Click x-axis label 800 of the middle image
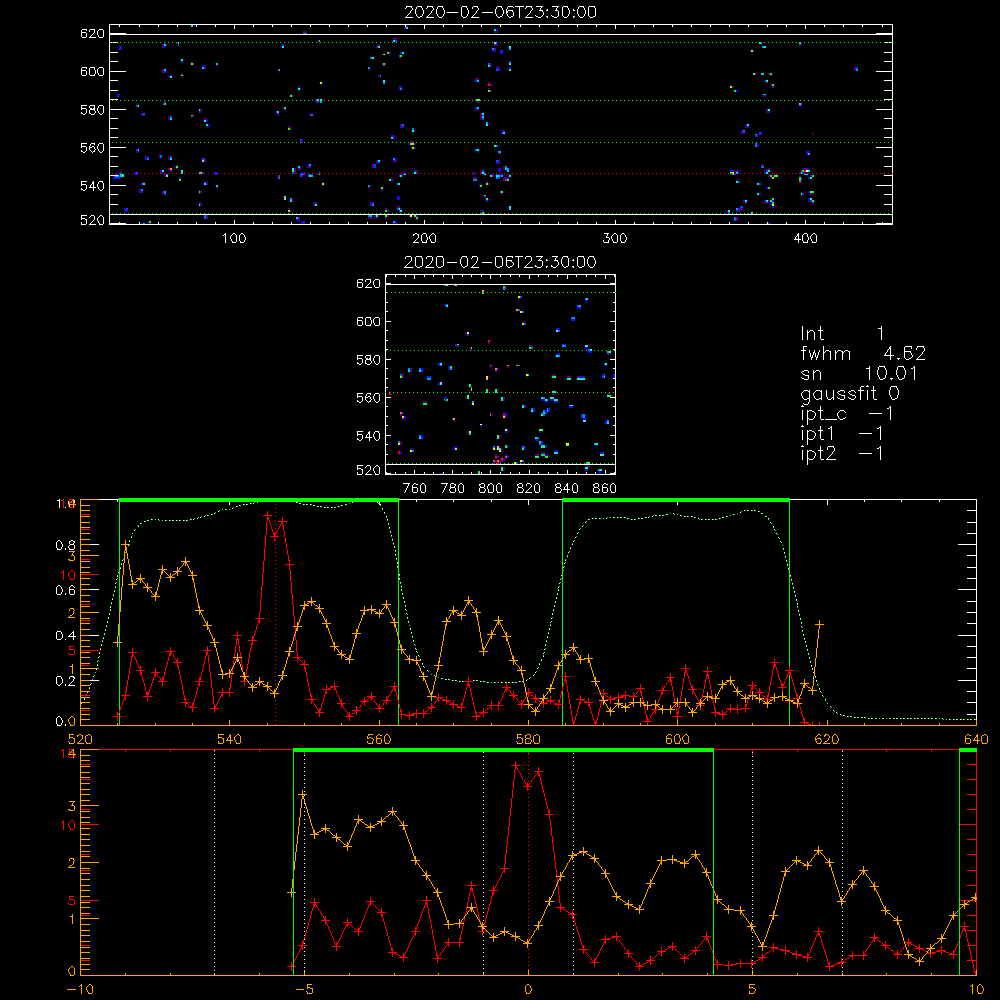 pyautogui.click(x=490, y=489)
